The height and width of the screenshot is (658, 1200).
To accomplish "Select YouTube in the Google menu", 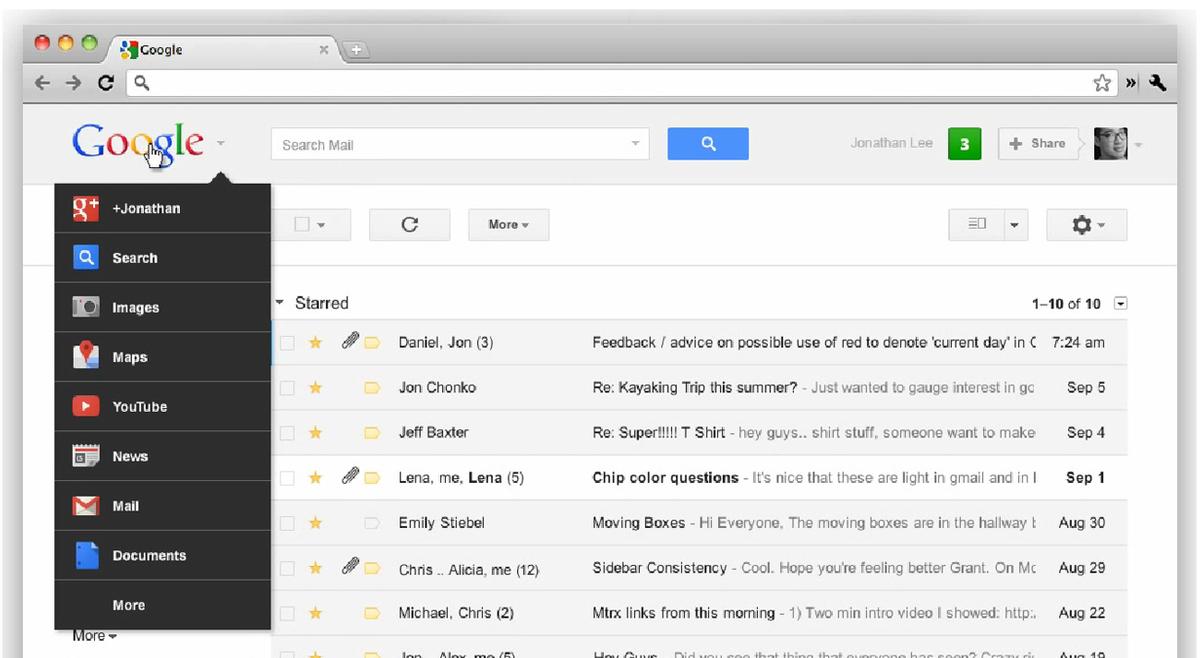I will [x=162, y=407].
